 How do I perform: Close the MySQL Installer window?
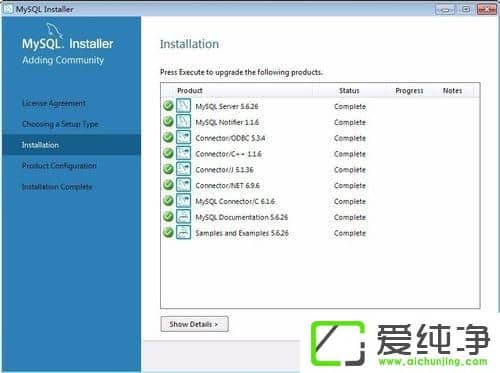[x=487, y=9]
